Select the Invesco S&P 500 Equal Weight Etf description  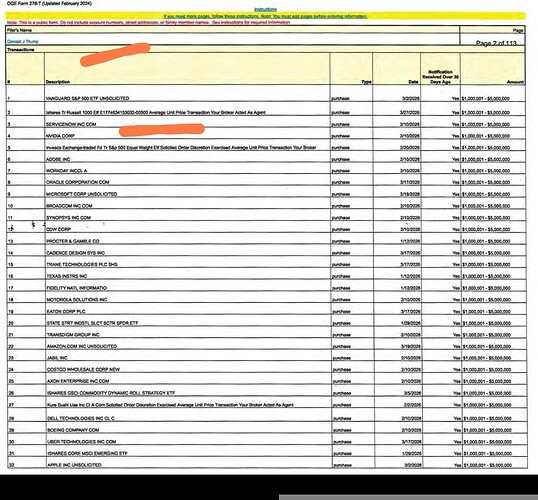coord(181,148)
